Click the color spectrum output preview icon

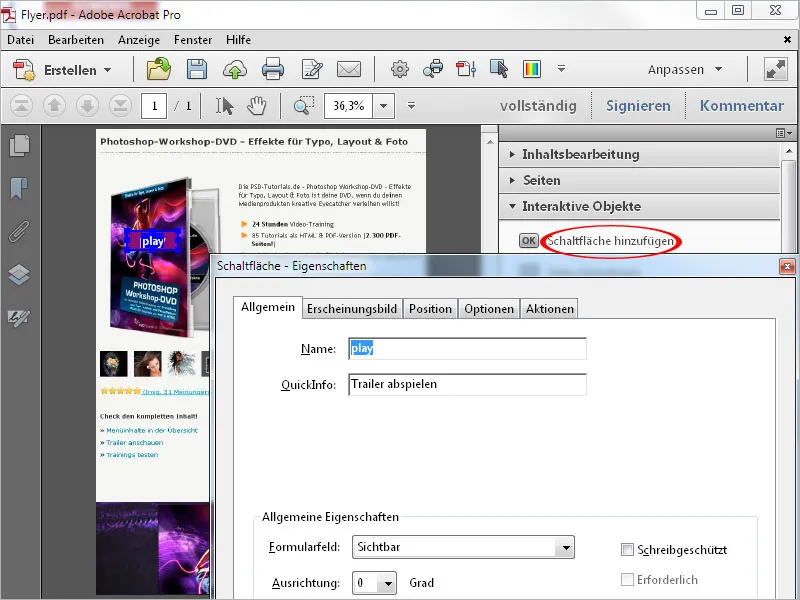532,69
